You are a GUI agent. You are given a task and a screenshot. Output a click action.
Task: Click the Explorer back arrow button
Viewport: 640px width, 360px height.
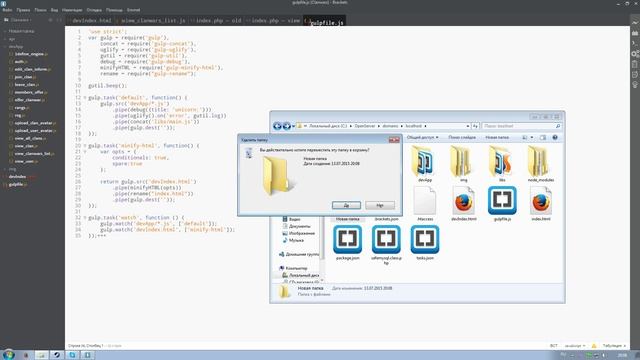277,126
